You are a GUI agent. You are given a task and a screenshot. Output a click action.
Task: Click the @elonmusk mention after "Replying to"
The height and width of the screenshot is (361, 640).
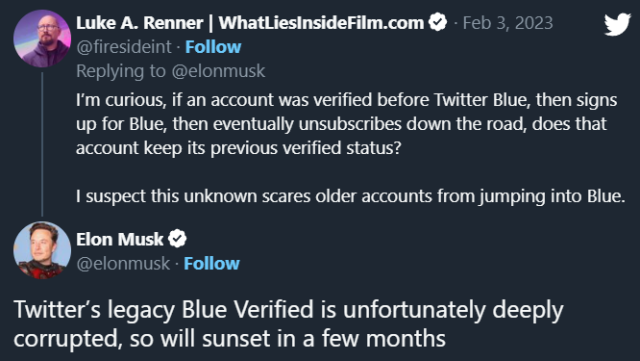[x=218, y=71]
